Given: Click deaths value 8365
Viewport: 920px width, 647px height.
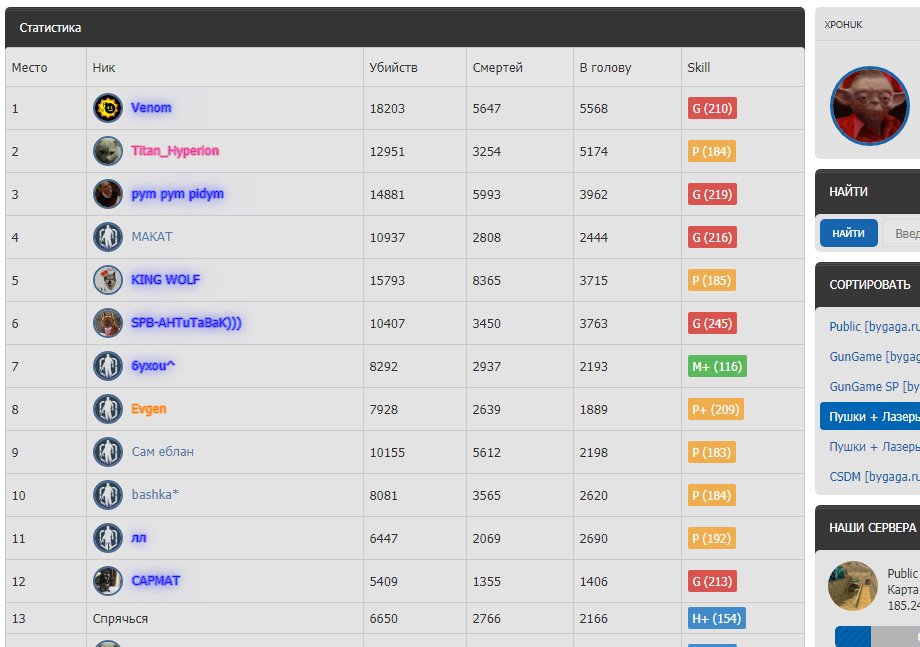Looking at the screenshot, I should tap(487, 280).
